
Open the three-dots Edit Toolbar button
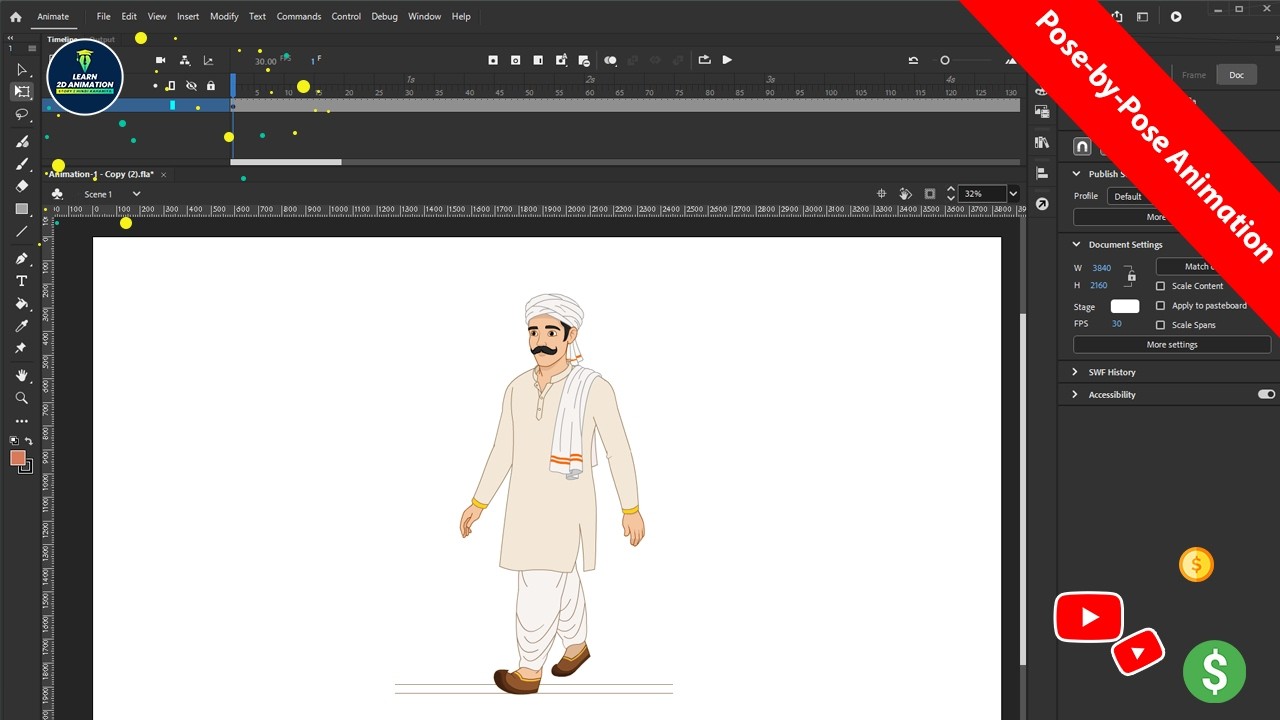pos(22,421)
